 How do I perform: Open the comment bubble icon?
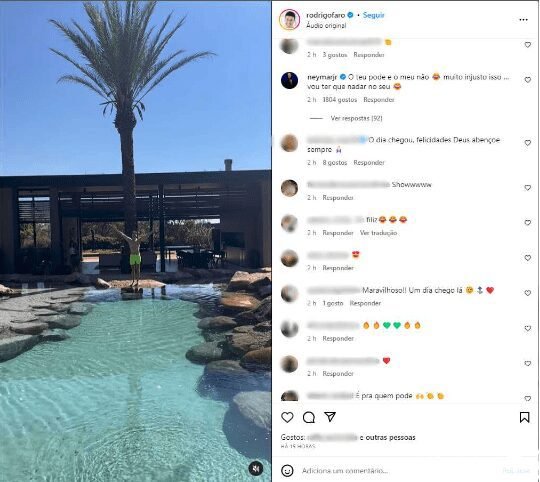click(309, 417)
